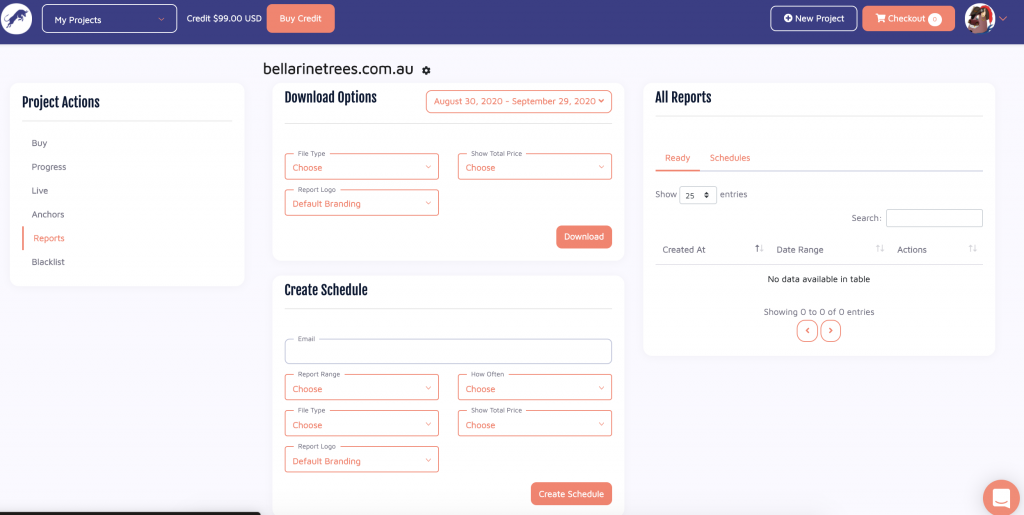Open the How Often schedule dropdown

(x=534, y=388)
